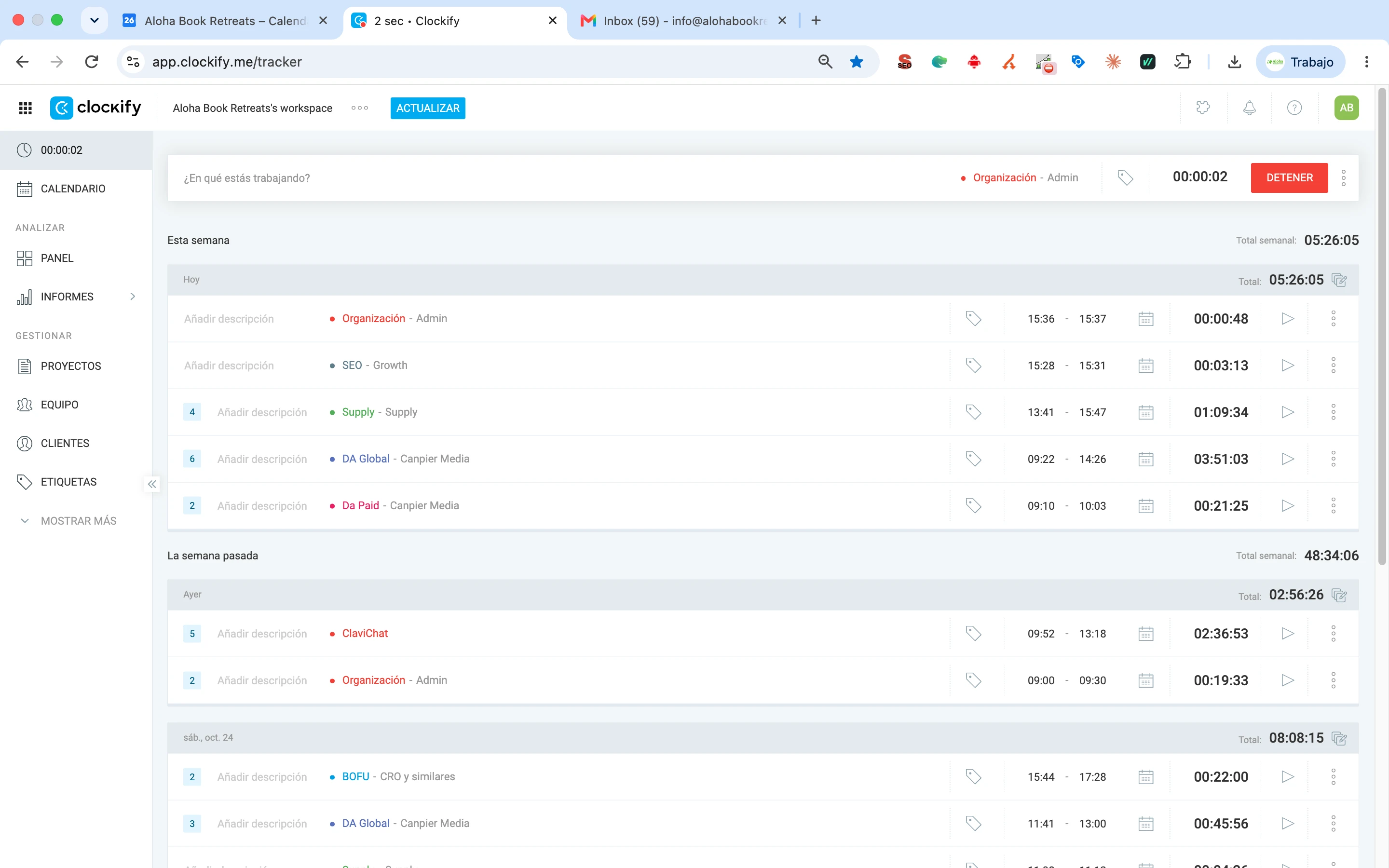Viewport: 1389px width, 868px height.
Task: Resume the SEO - Growth entry with the play icon
Action: pos(1287,365)
